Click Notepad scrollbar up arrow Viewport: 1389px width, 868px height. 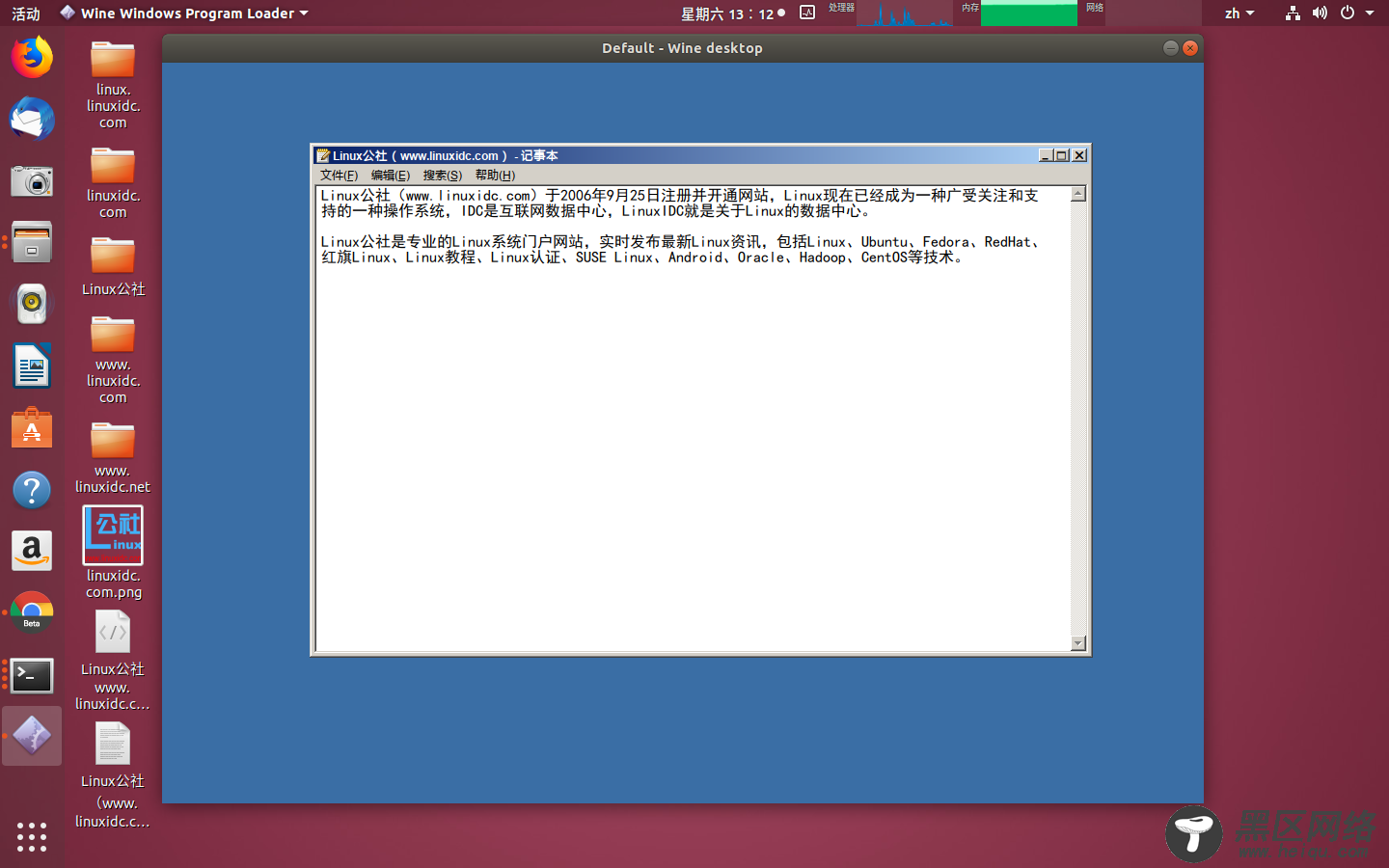tap(1078, 194)
